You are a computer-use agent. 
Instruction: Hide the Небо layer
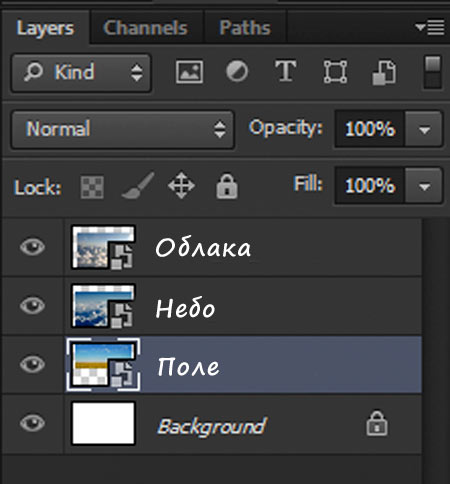pyautogui.click(x=32, y=305)
